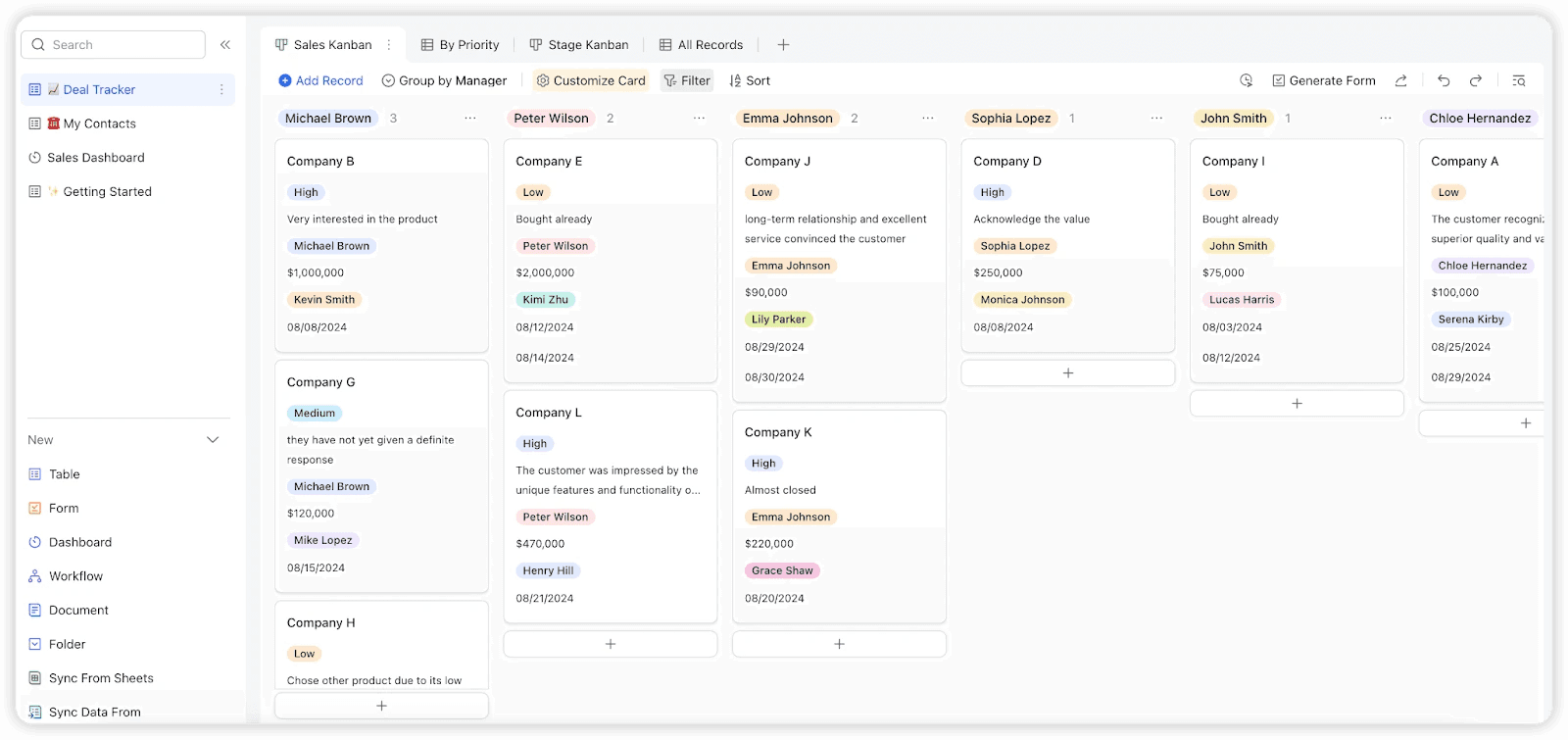Switch to By Priority tab

[461, 45]
